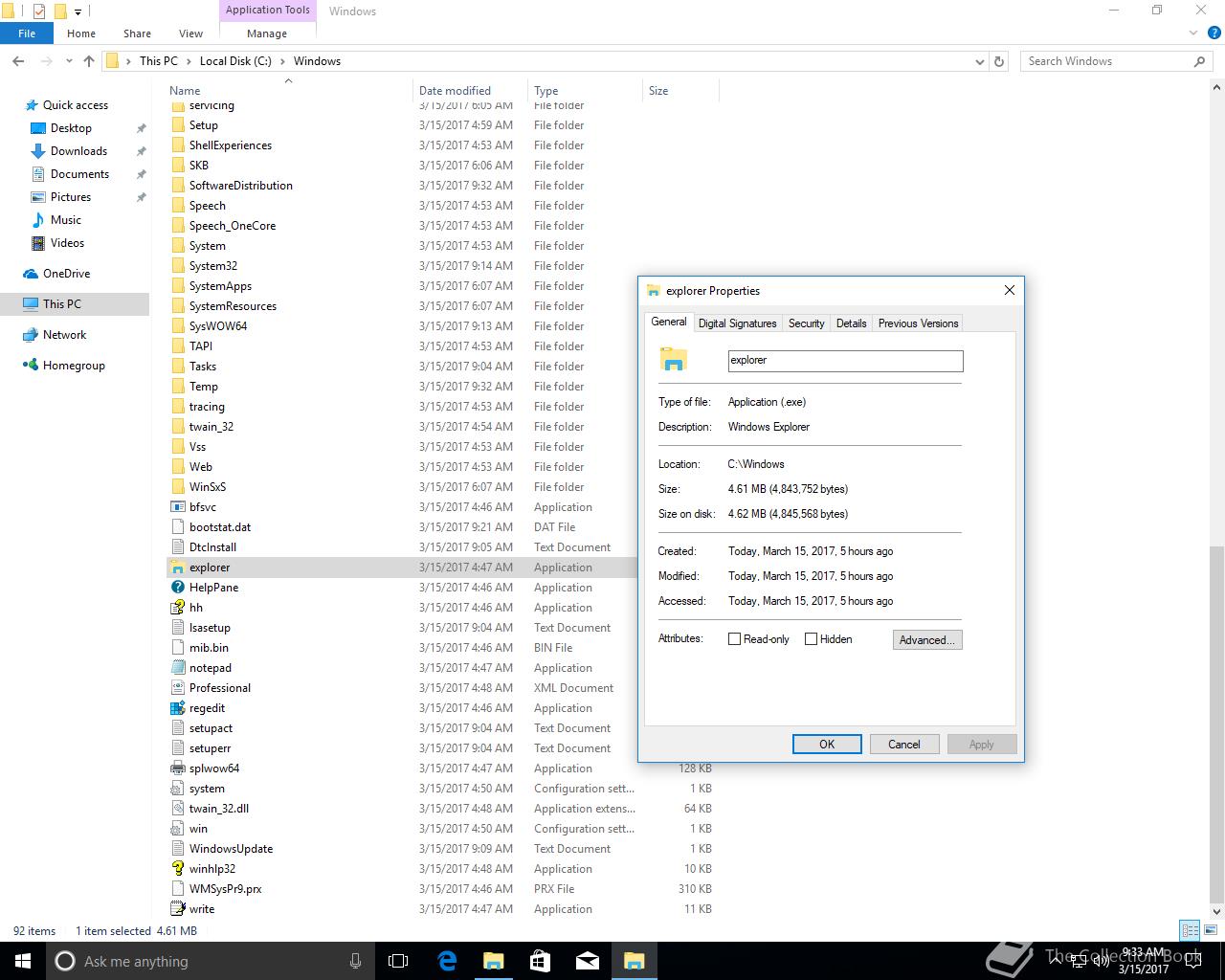Select the hh help application icon
The image size is (1225, 980).
coord(177,608)
